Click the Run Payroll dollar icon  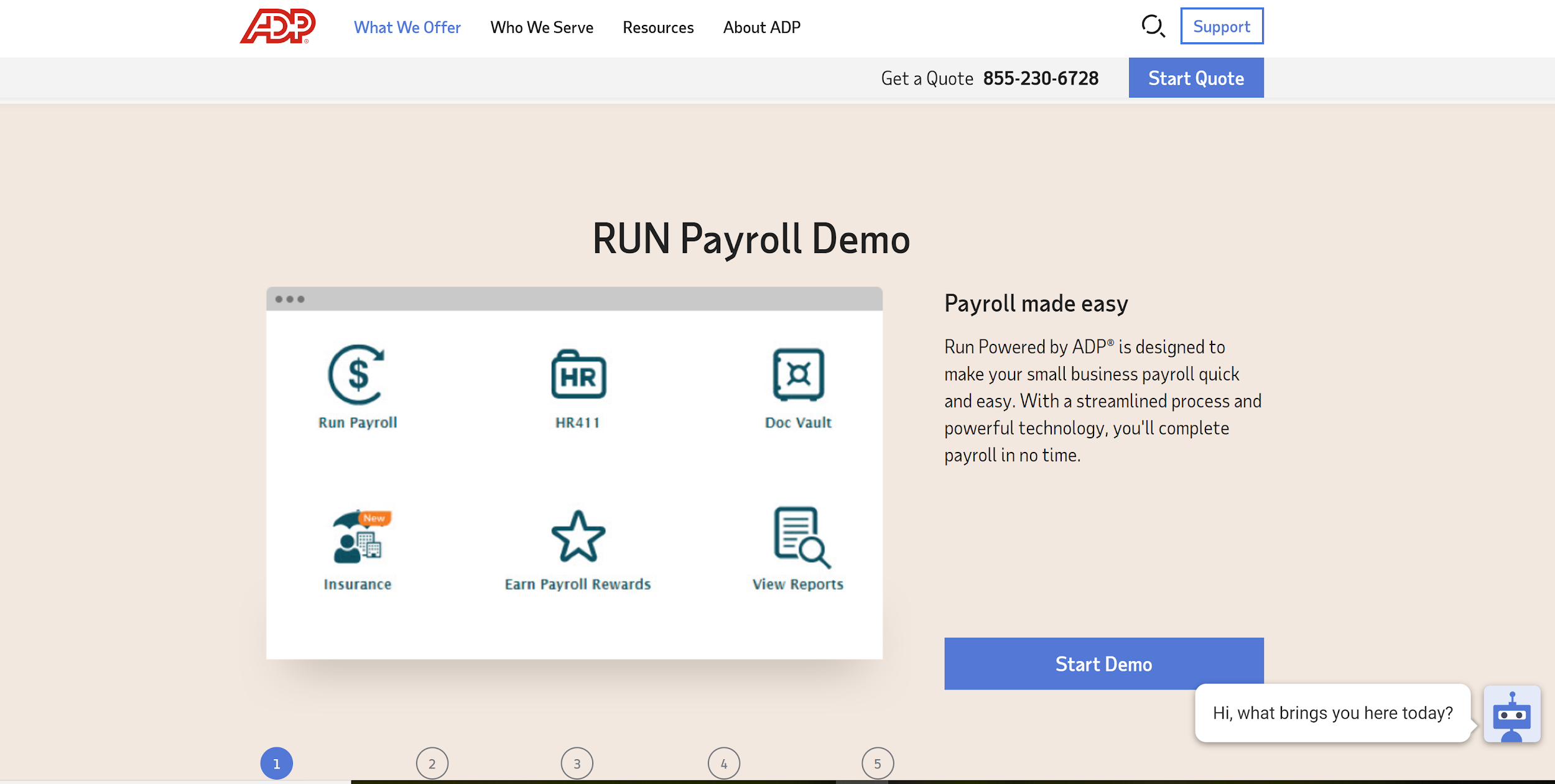(x=357, y=374)
